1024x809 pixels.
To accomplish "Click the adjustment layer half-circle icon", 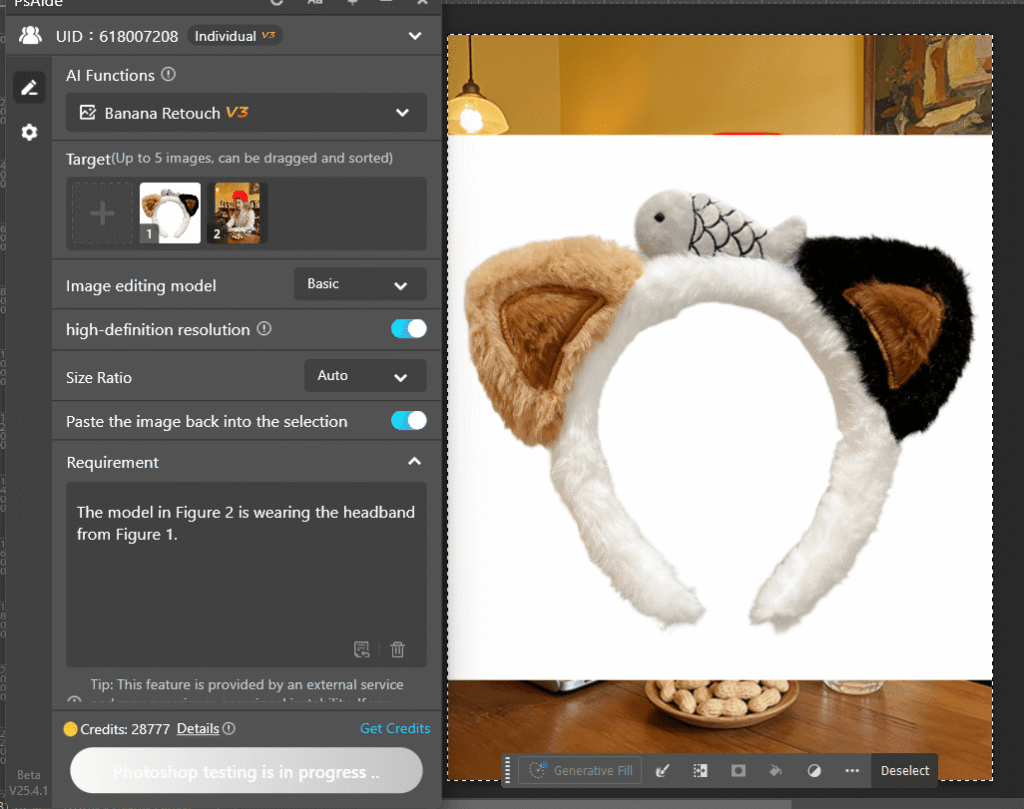I will [x=814, y=770].
